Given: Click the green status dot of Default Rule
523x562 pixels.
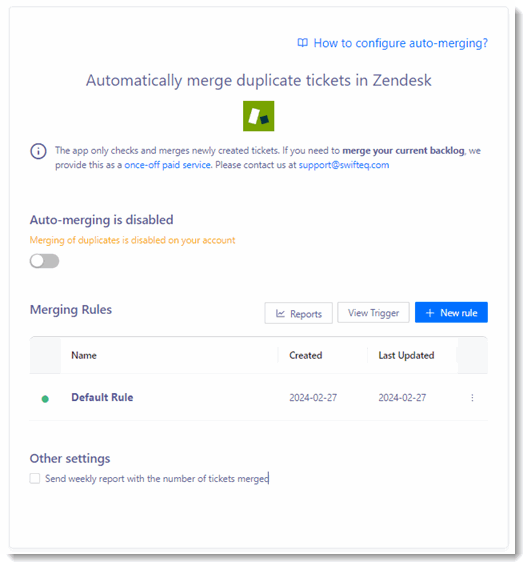Looking at the screenshot, I should [45, 399].
